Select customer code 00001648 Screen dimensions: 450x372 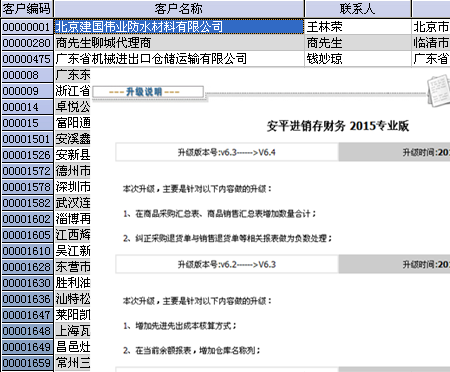point(27,331)
